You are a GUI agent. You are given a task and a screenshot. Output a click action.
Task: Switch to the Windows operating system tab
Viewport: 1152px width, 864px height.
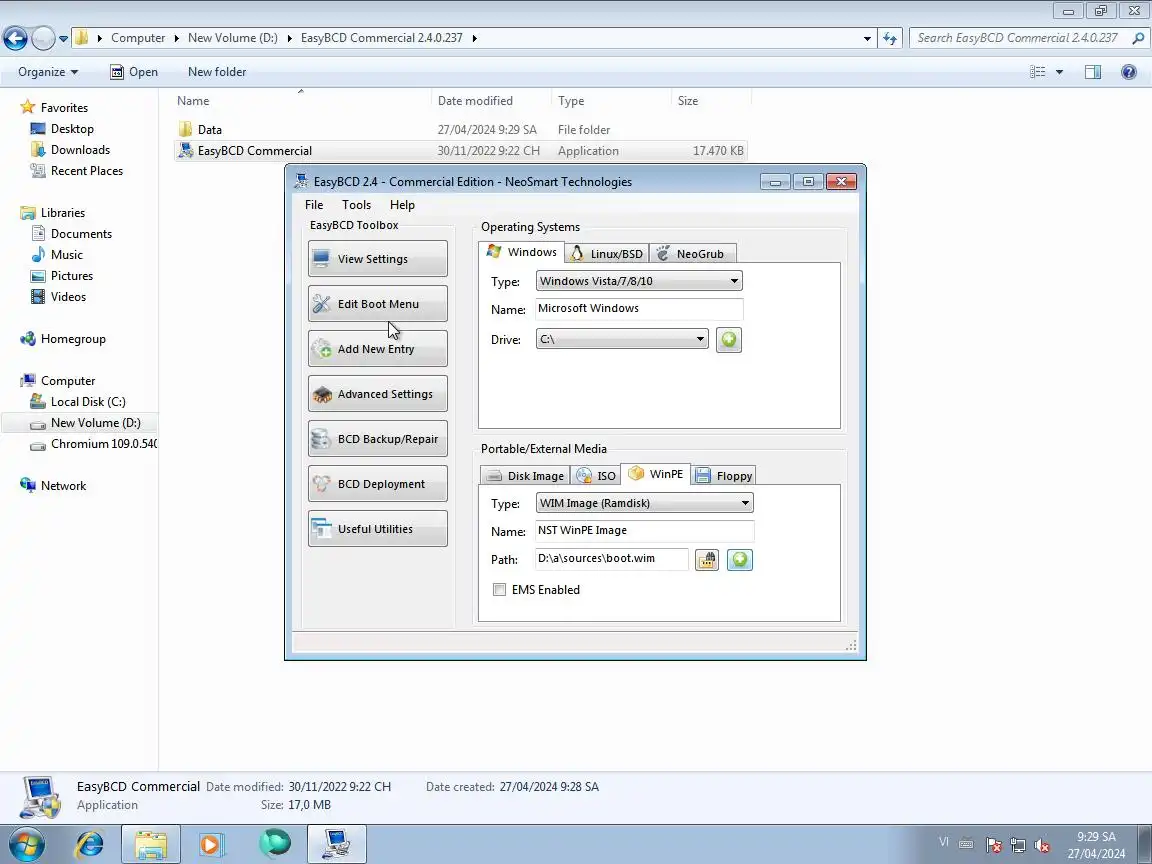(522, 252)
